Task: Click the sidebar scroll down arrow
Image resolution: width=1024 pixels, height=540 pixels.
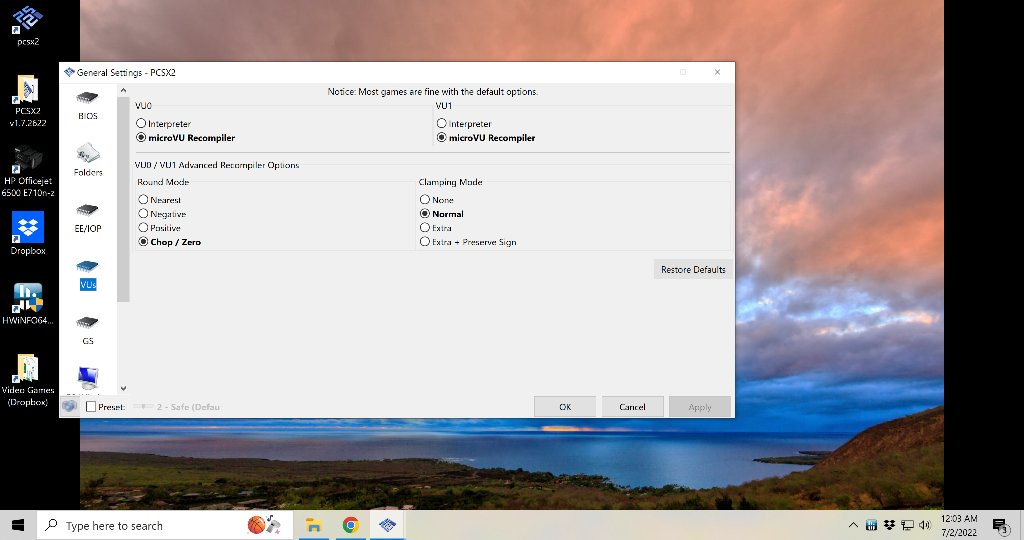Action: point(123,389)
